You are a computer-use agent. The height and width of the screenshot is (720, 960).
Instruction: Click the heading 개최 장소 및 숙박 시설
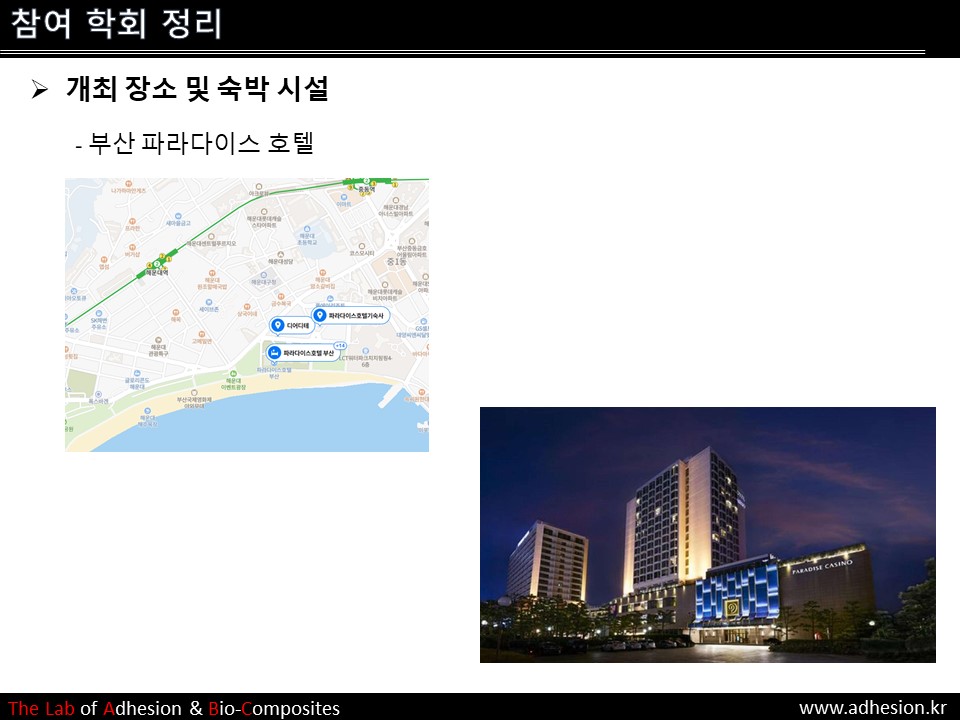point(197,89)
